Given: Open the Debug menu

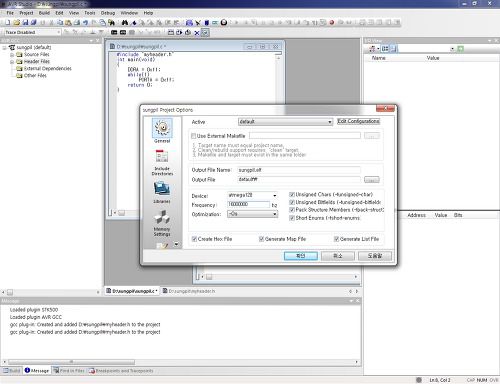Looking at the screenshot, I should coord(108,13).
